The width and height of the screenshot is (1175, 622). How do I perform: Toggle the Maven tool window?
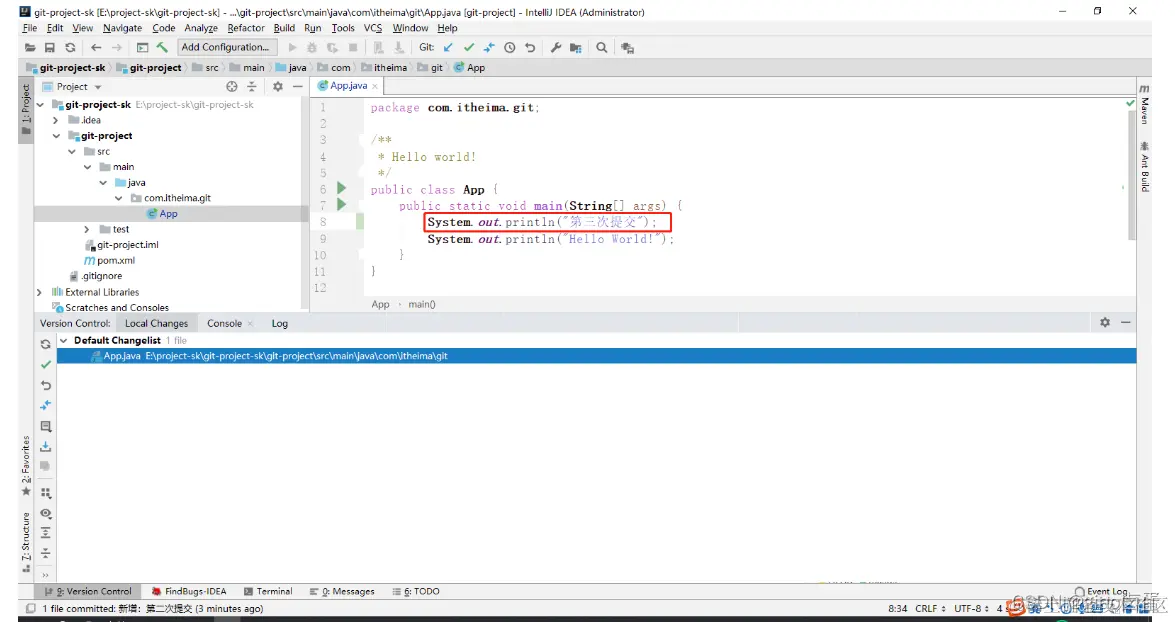click(1144, 105)
